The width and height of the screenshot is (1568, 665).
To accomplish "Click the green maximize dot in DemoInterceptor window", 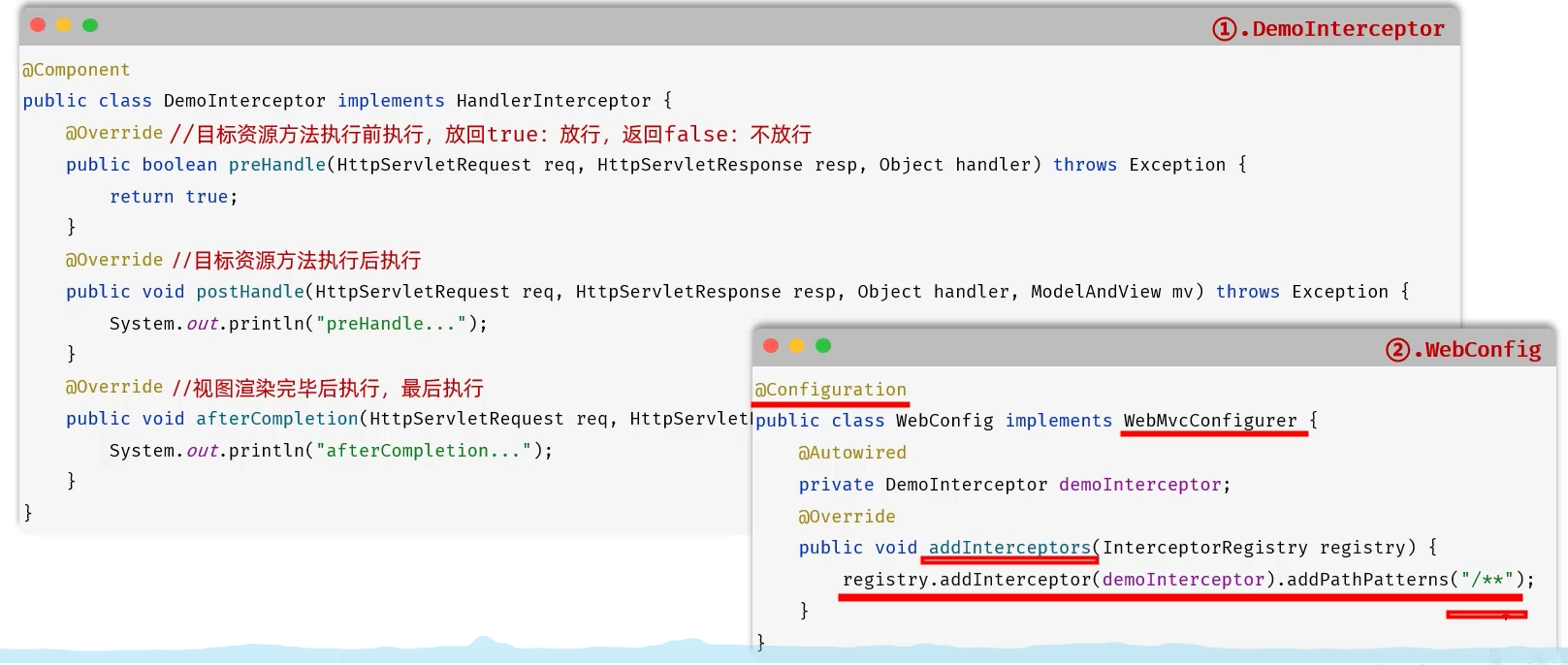I will coord(90,25).
